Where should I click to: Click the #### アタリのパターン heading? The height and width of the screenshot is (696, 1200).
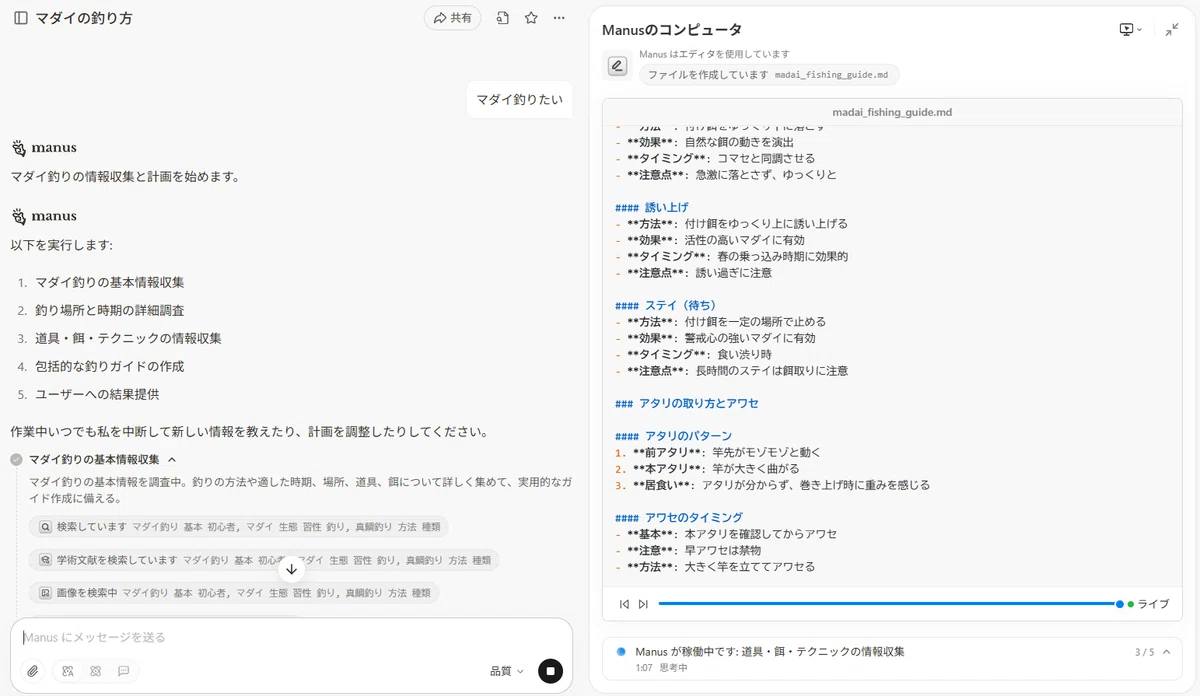673,436
